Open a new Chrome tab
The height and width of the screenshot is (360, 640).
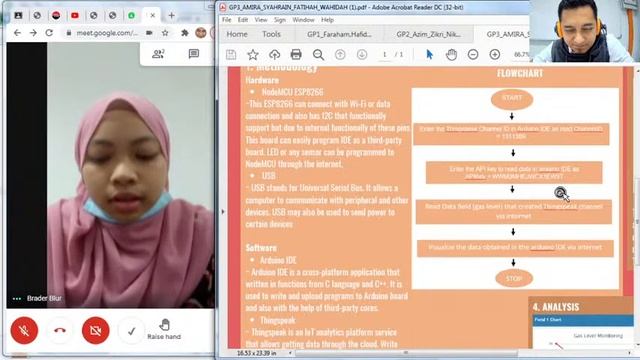pyautogui.click(x=171, y=15)
